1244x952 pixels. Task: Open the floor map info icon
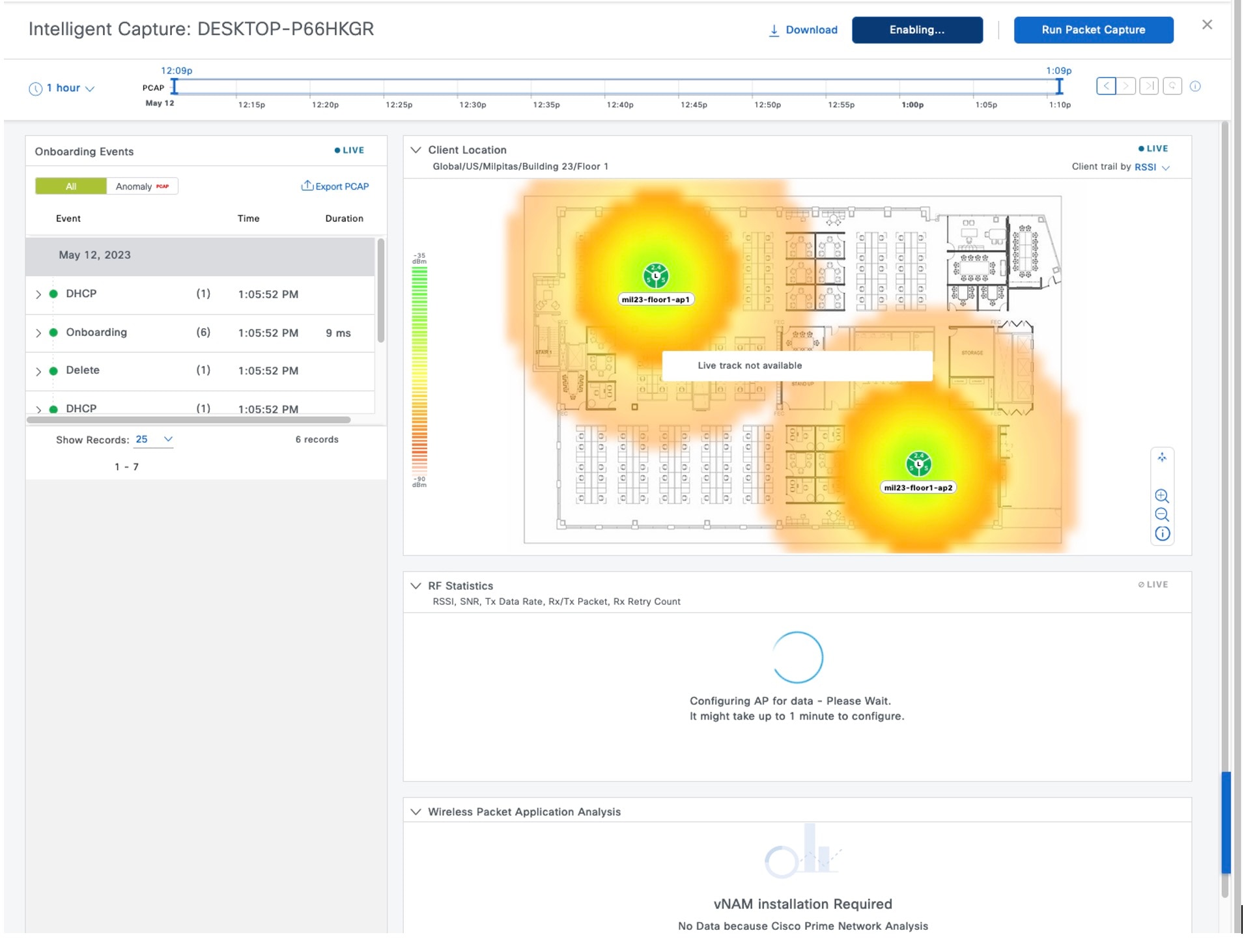tap(1162, 533)
